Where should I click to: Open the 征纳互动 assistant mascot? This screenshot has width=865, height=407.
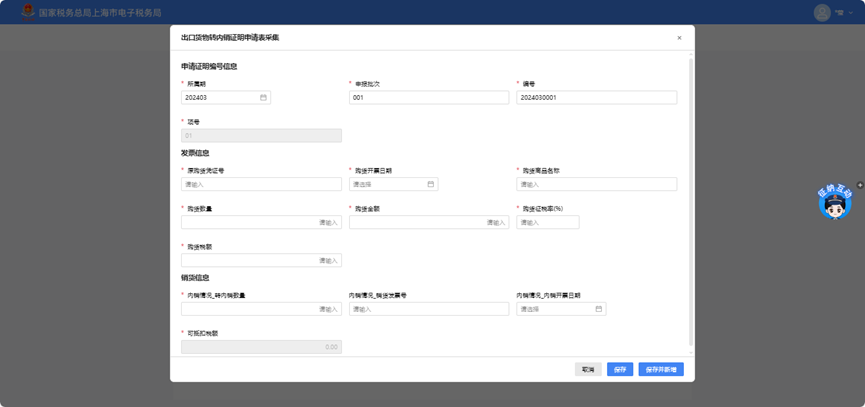pyautogui.click(x=834, y=203)
